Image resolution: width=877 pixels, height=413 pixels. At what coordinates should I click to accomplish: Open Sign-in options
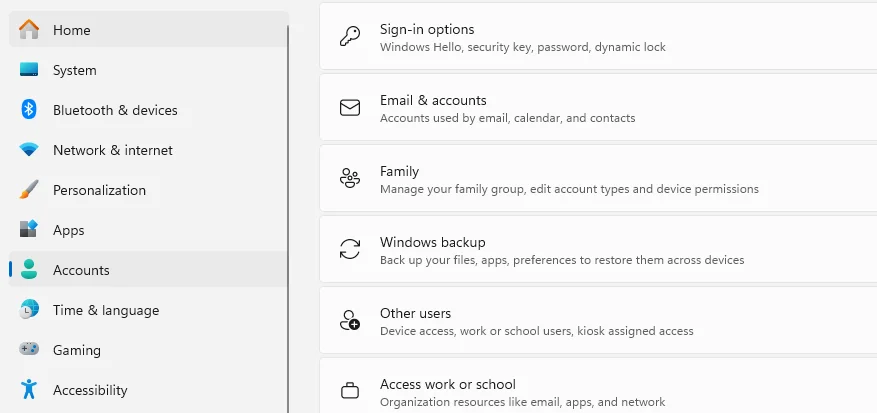[x=598, y=37]
